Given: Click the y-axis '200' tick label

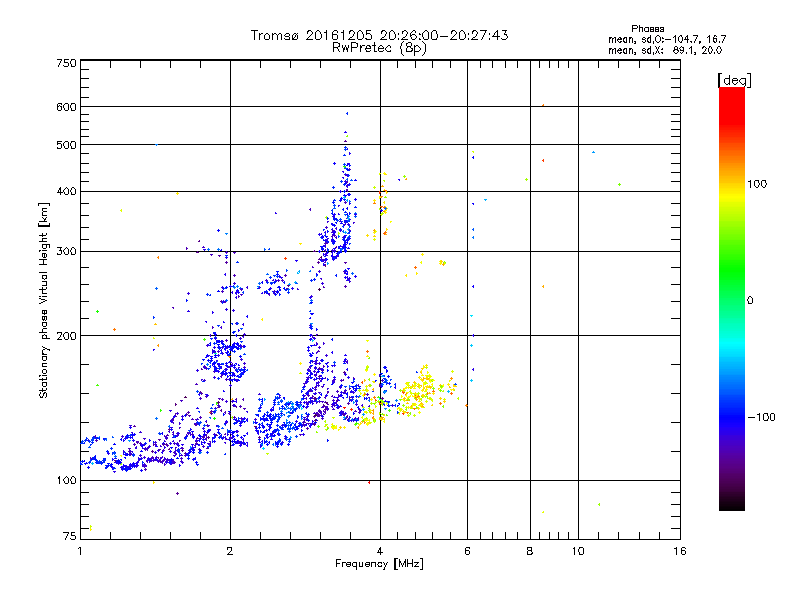Looking at the screenshot, I should 66,336.
